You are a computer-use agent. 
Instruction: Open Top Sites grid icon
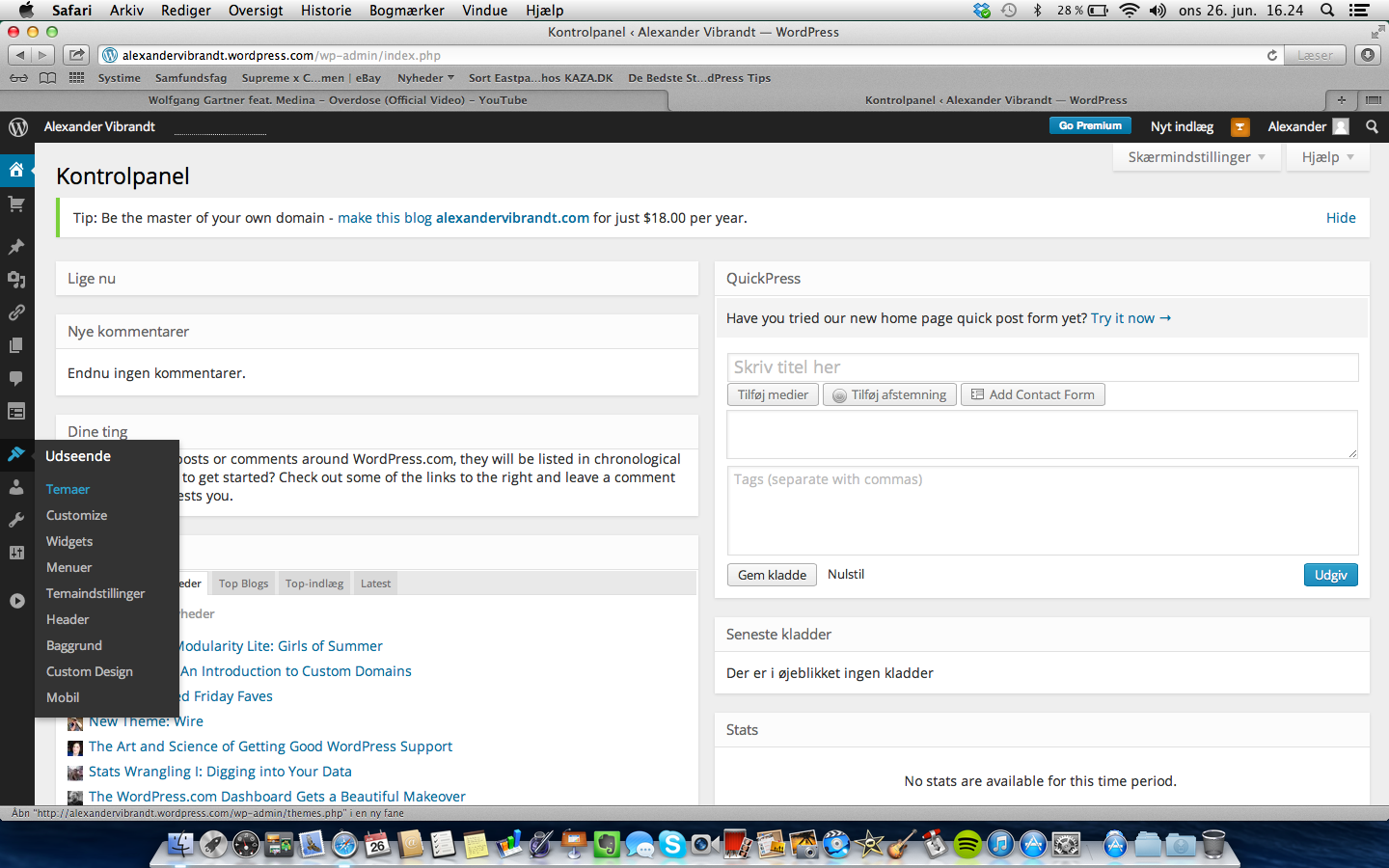(x=76, y=78)
